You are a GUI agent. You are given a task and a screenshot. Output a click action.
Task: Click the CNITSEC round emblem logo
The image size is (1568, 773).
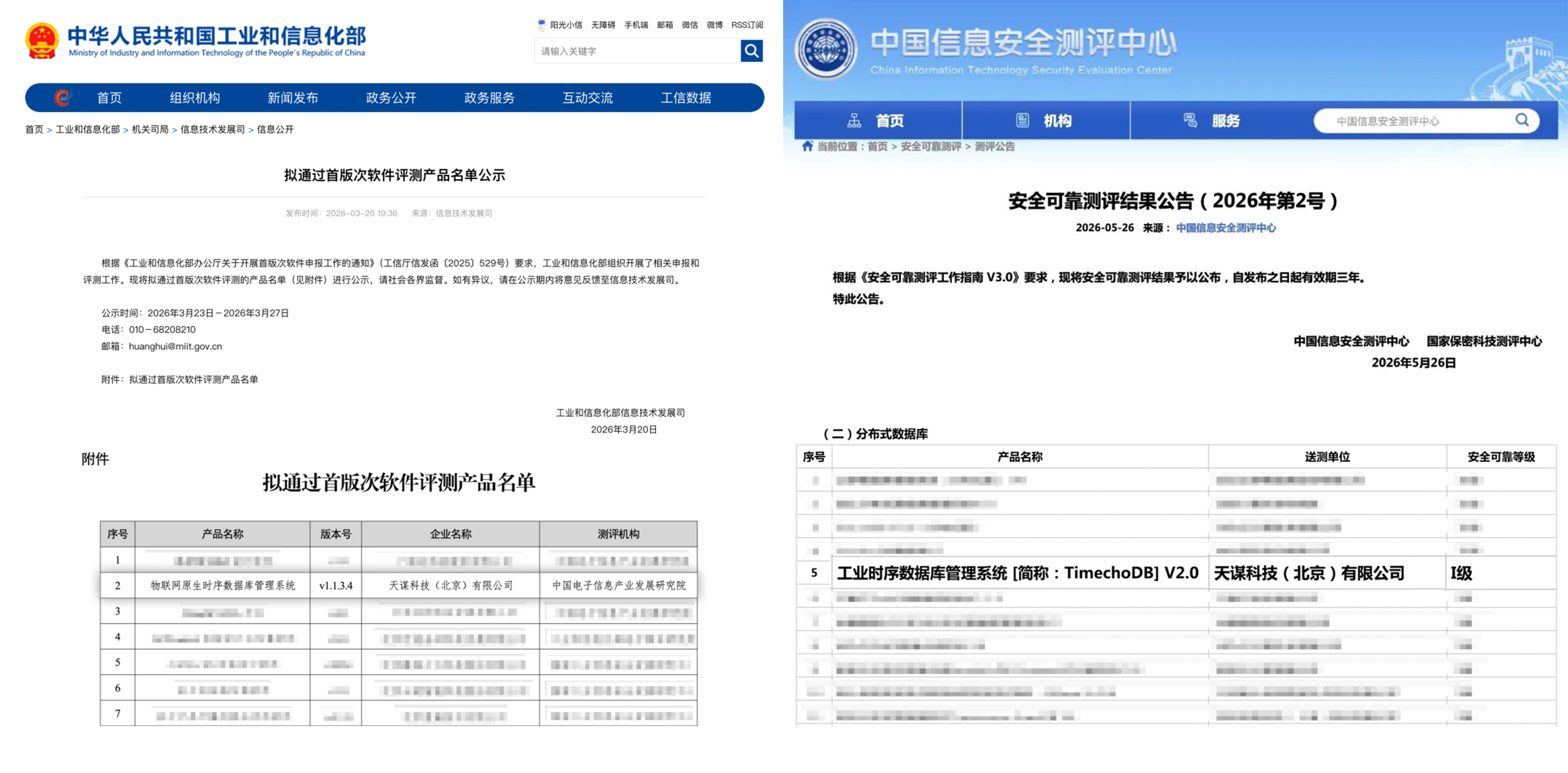(x=826, y=49)
